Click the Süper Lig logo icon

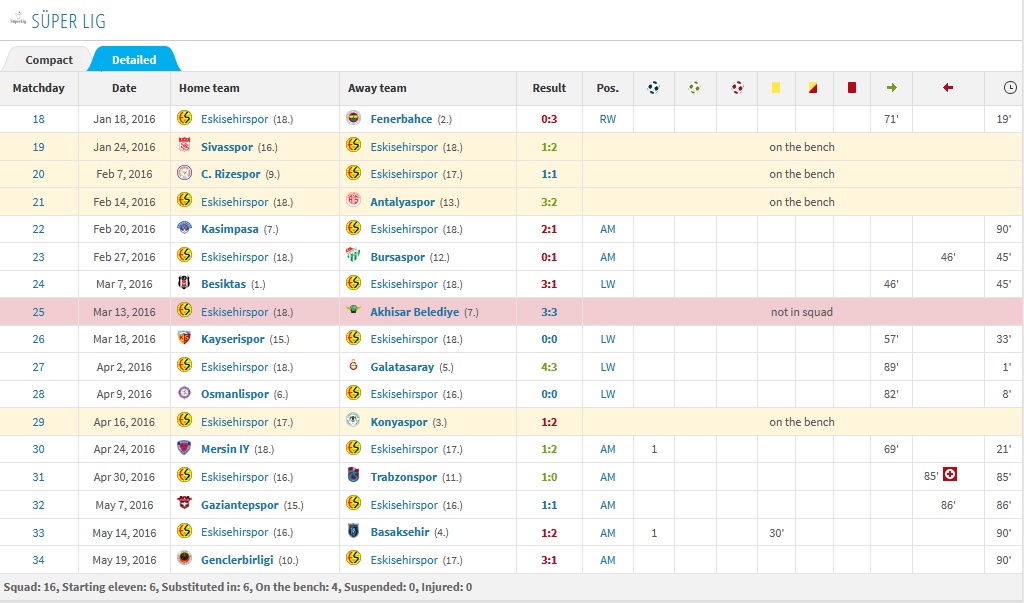point(18,20)
